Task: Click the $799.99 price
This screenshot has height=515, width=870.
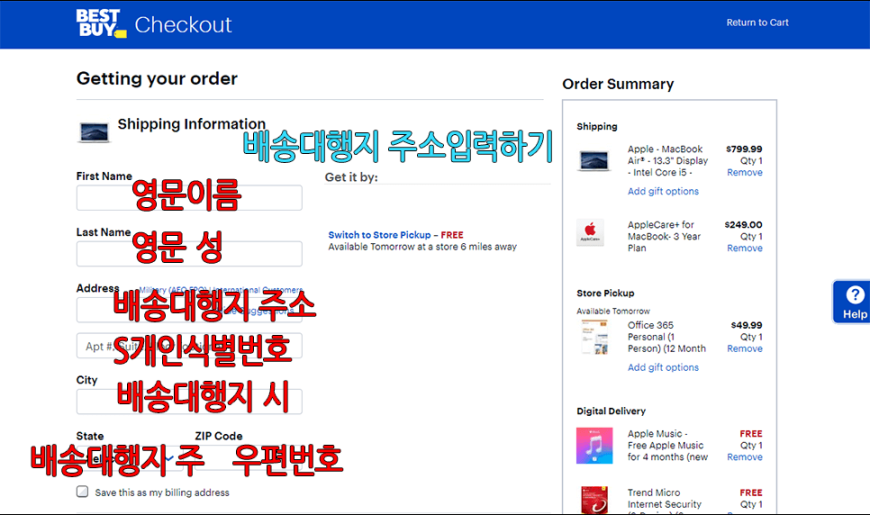Action: [x=744, y=149]
